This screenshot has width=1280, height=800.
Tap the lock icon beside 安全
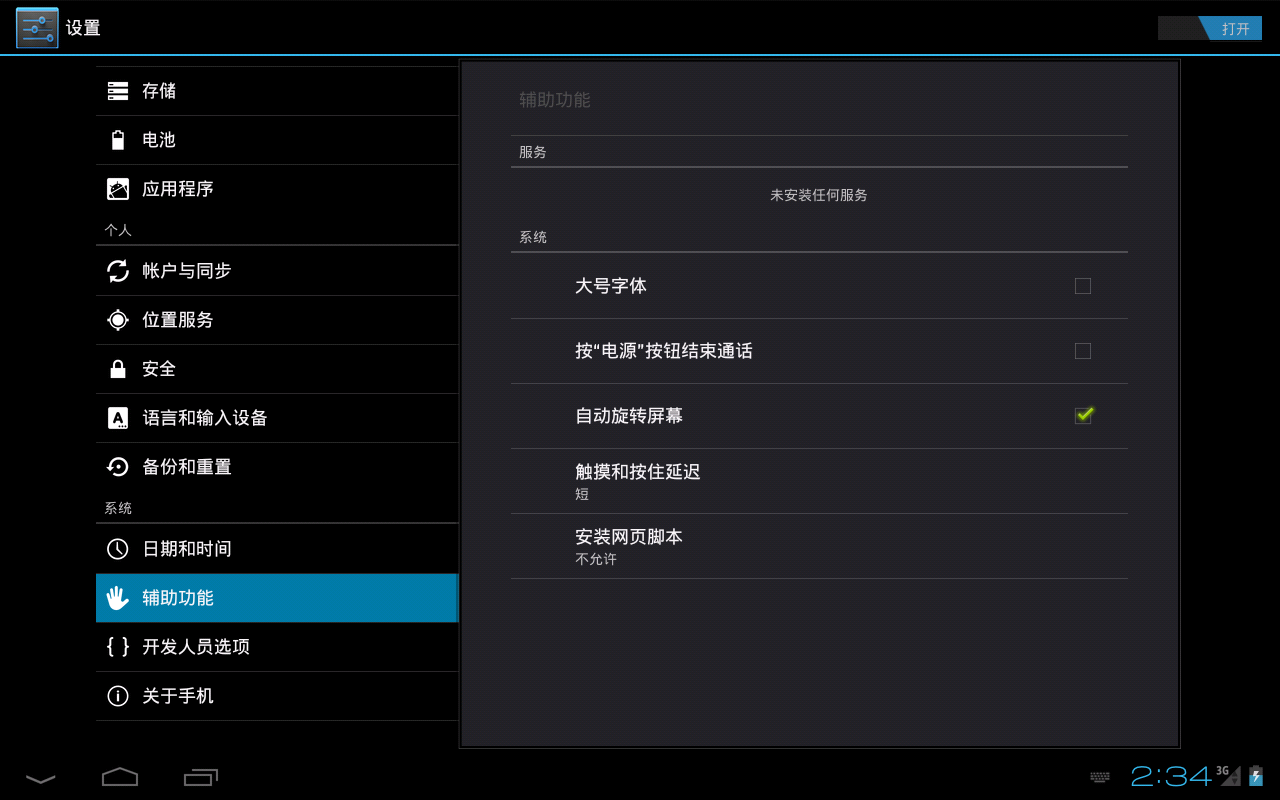tap(118, 369)
